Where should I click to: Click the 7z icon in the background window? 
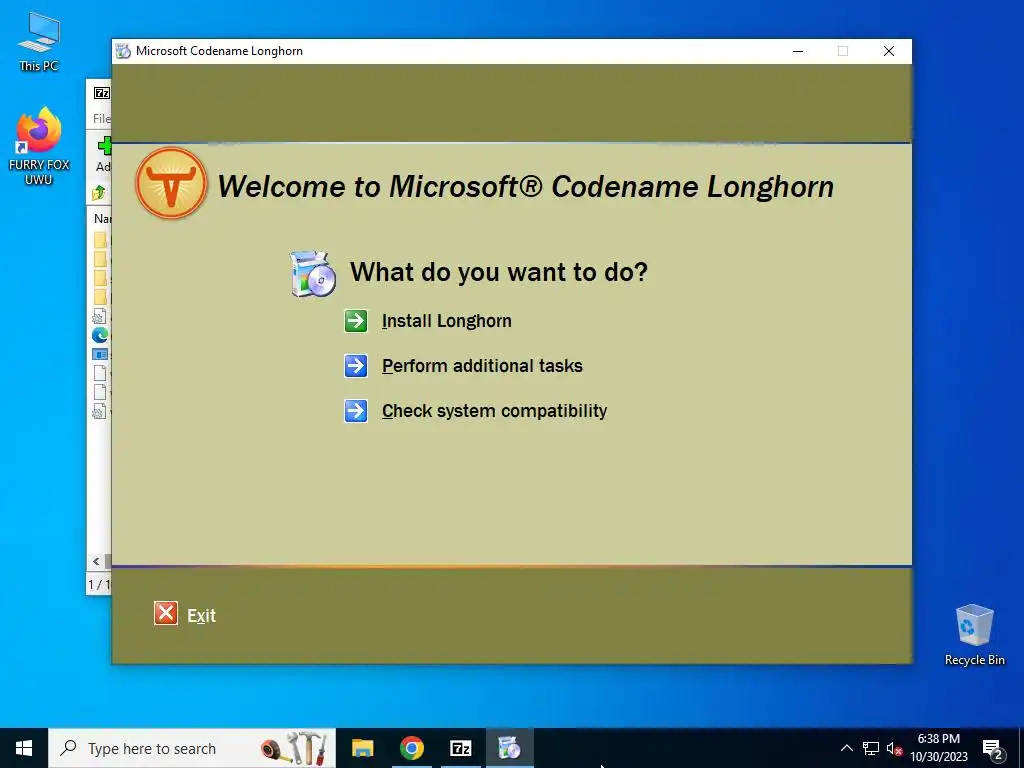102,93
